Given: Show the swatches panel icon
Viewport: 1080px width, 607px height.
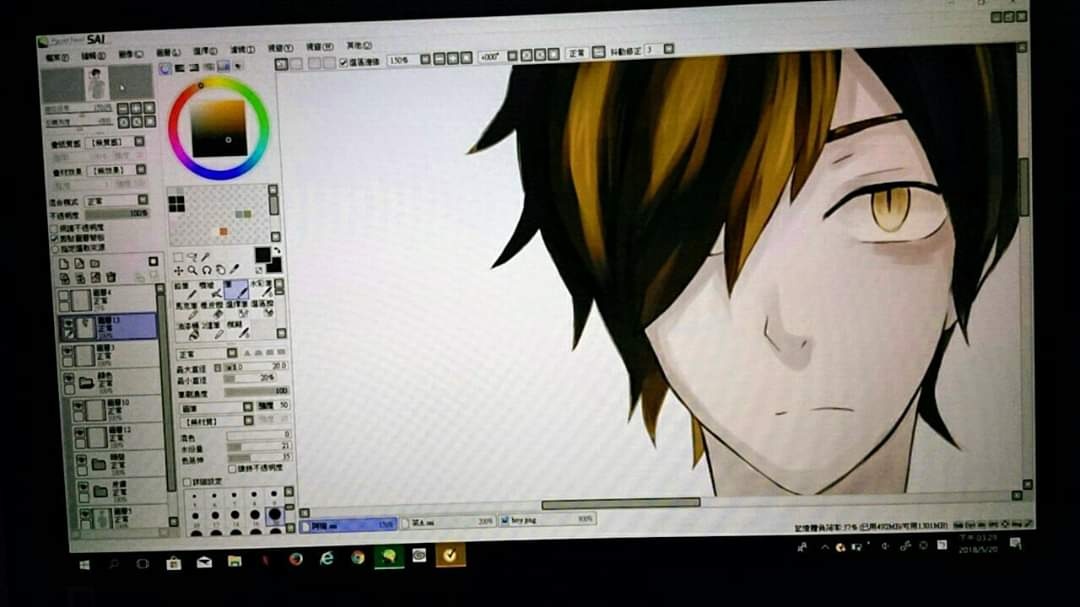Looking at the screenshot, I should pyautogui.click(x=223, y=66).
